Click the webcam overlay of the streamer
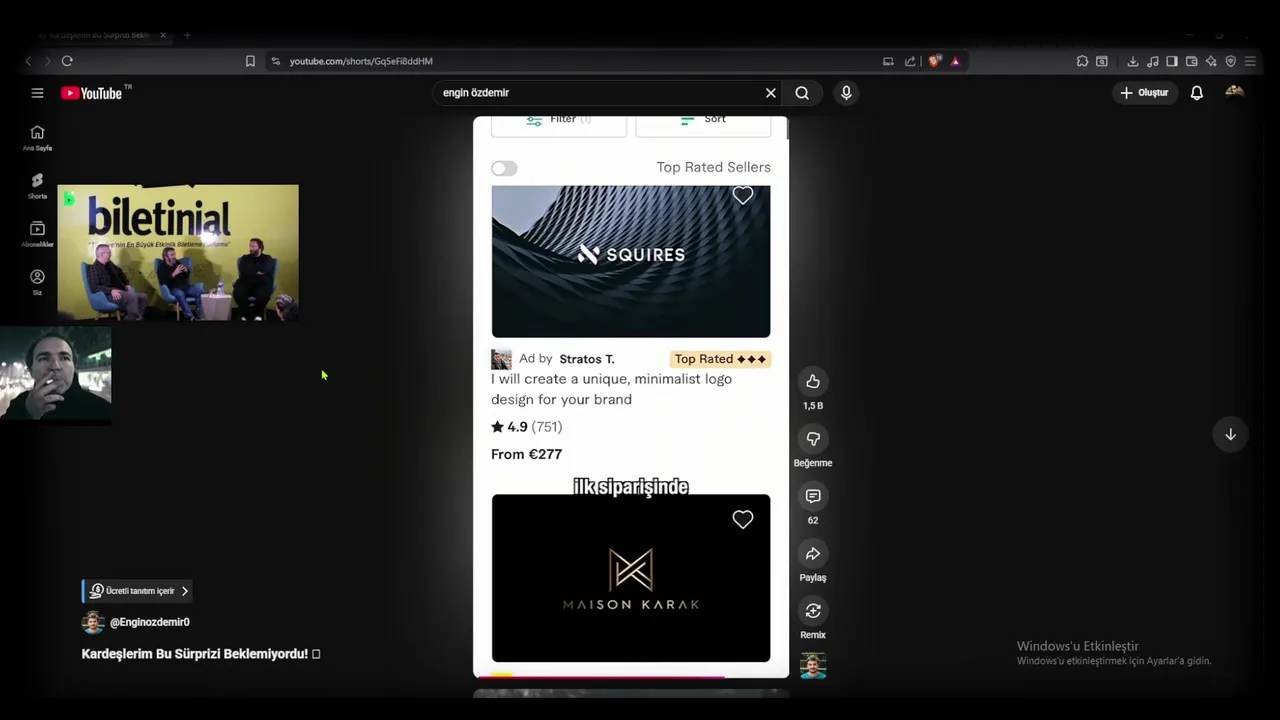 coord(56,374)
